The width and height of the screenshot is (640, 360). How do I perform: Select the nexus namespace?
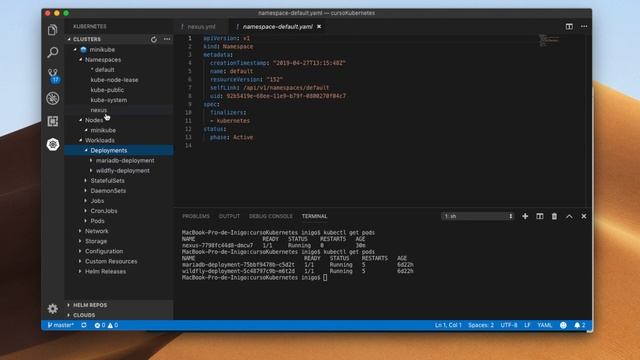[x=99, y=110]
